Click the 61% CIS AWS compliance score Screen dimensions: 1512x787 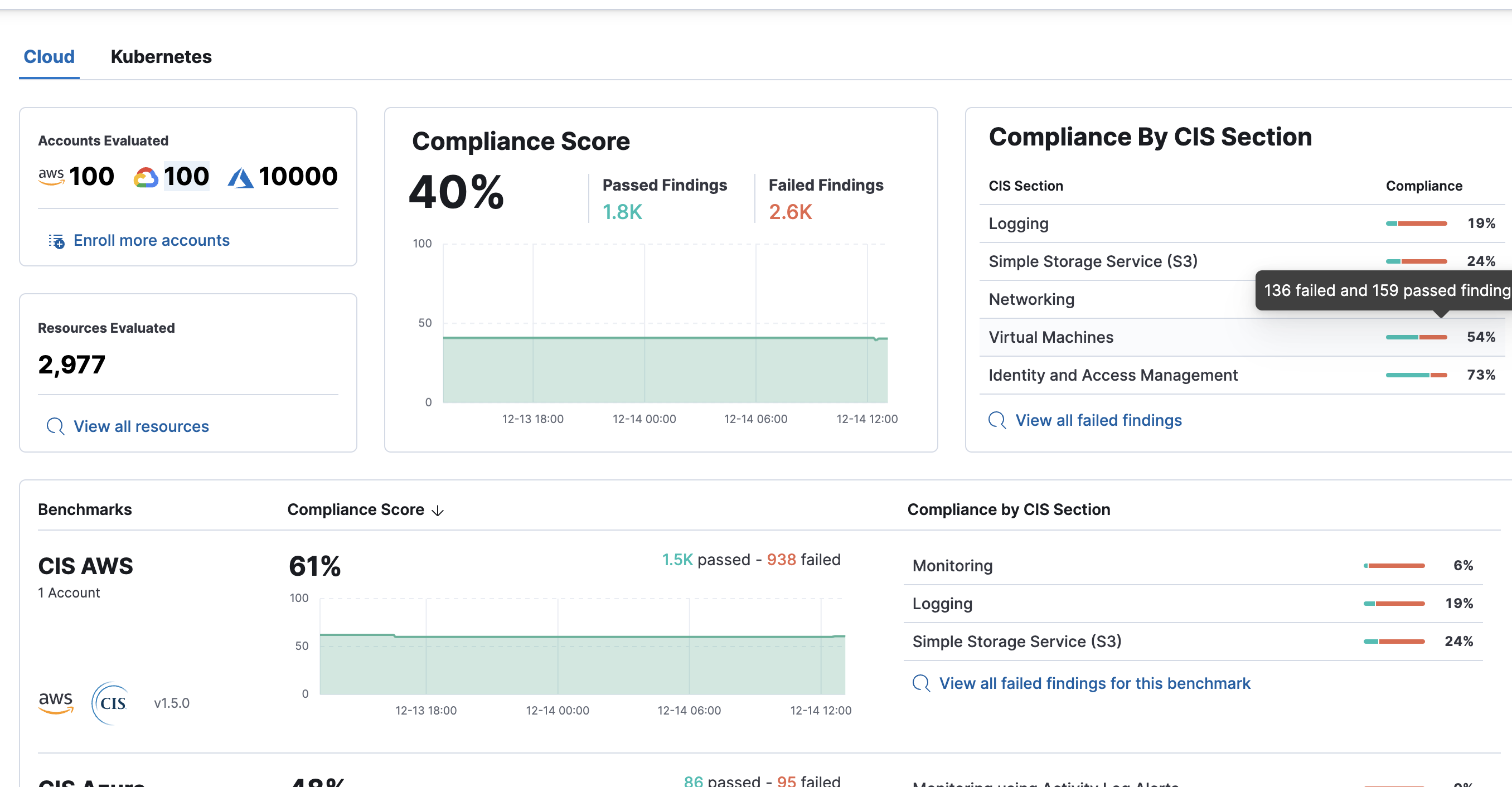point(314,566)
